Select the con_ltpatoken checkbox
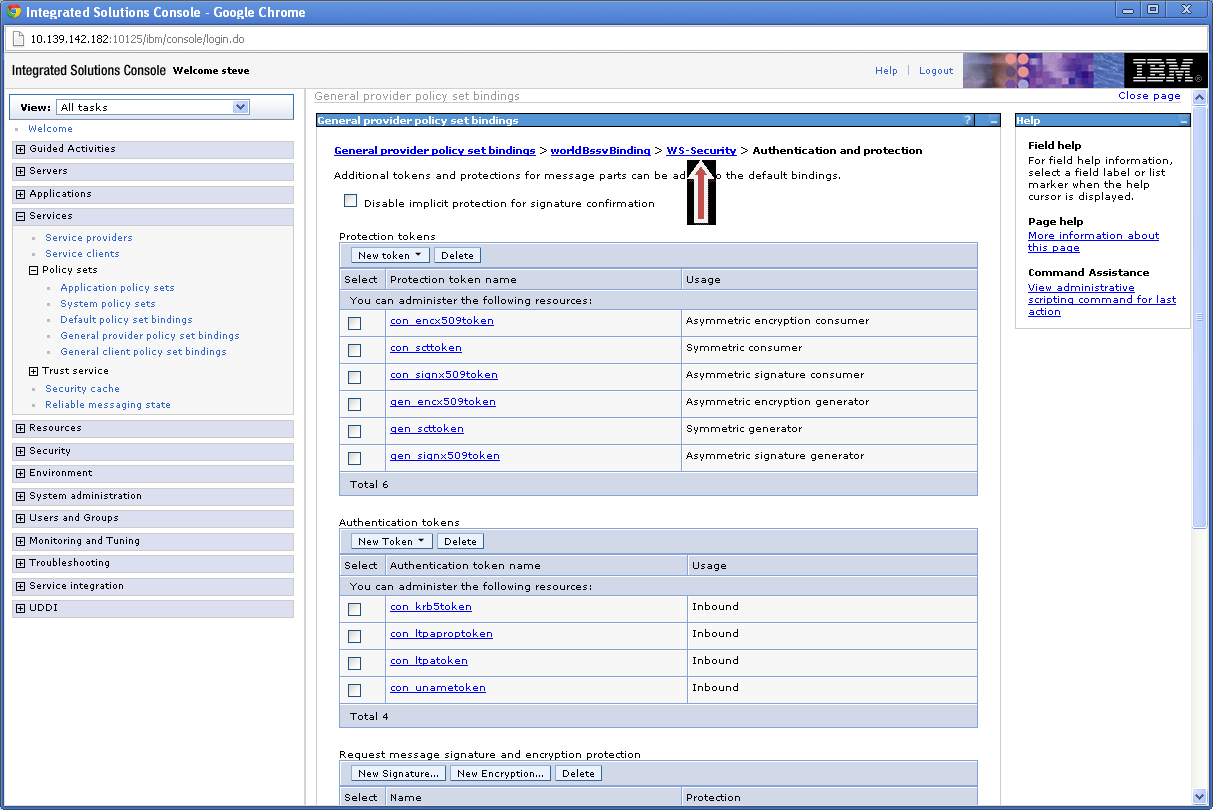Screen dimensions: 1213x810 tap(354, 664)
